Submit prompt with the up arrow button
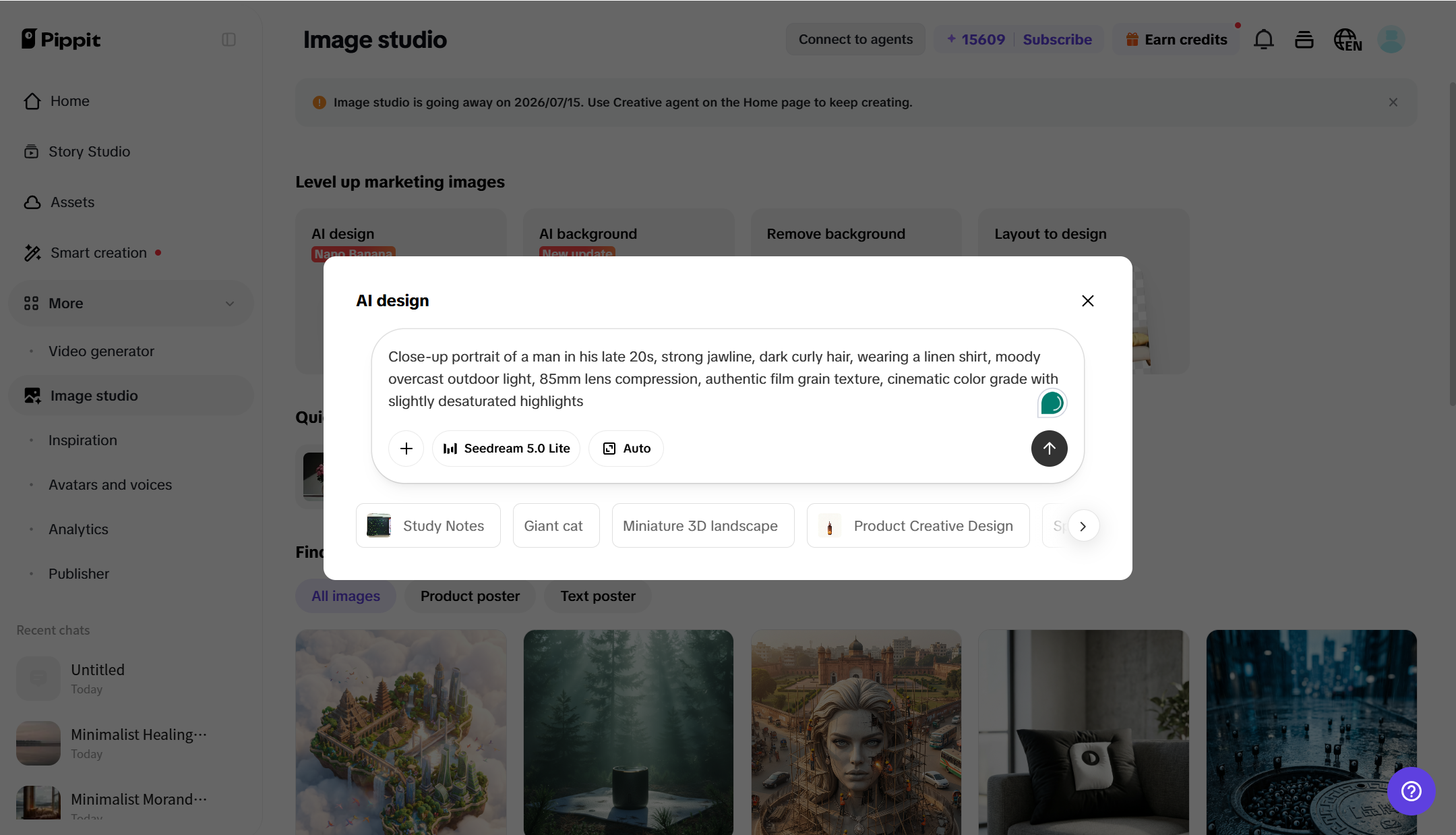The image size is (1456, 835). click(1050, 449)
